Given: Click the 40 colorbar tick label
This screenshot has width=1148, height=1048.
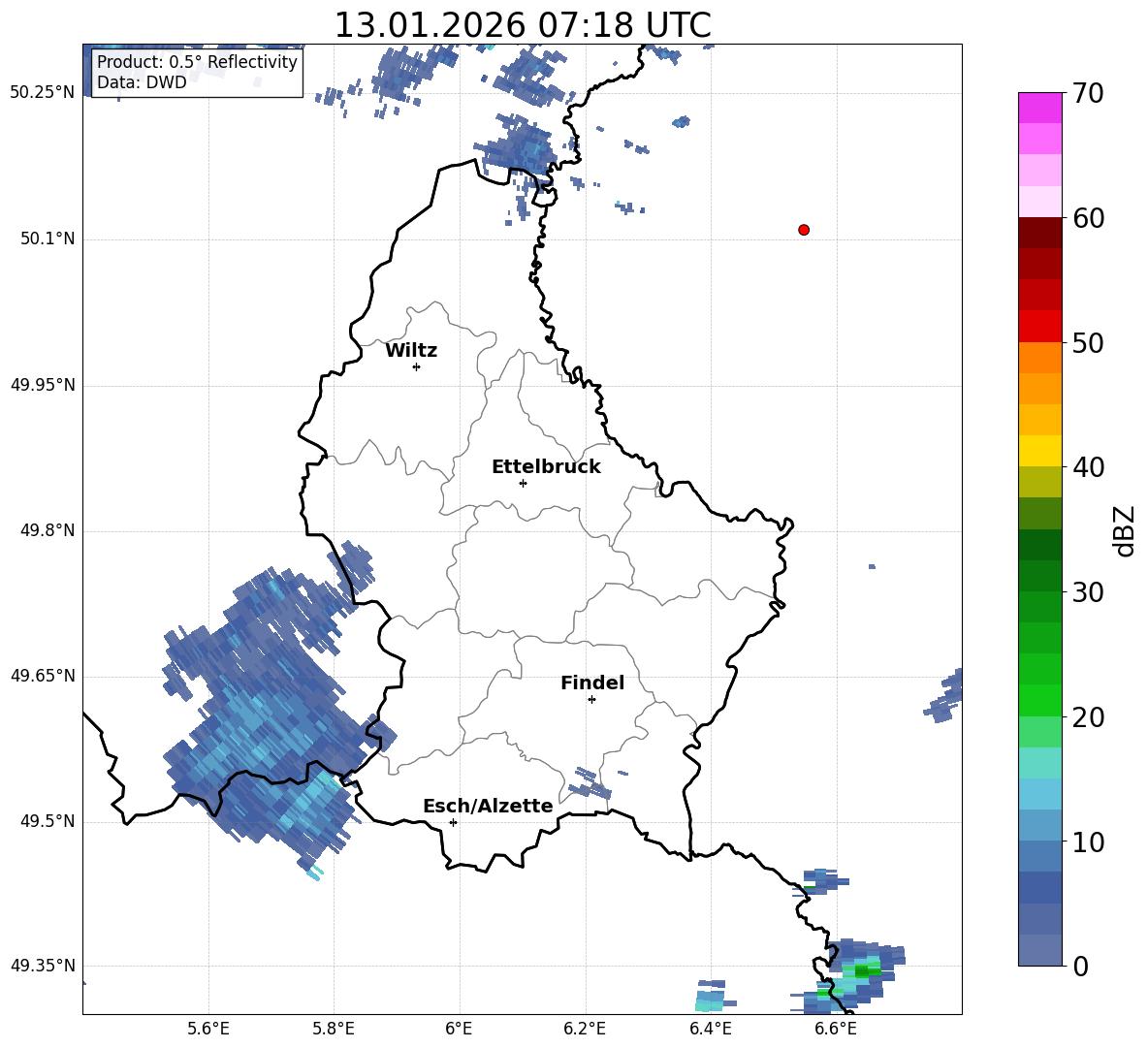Looking at the screenshot, I should tap(1088, 467).
